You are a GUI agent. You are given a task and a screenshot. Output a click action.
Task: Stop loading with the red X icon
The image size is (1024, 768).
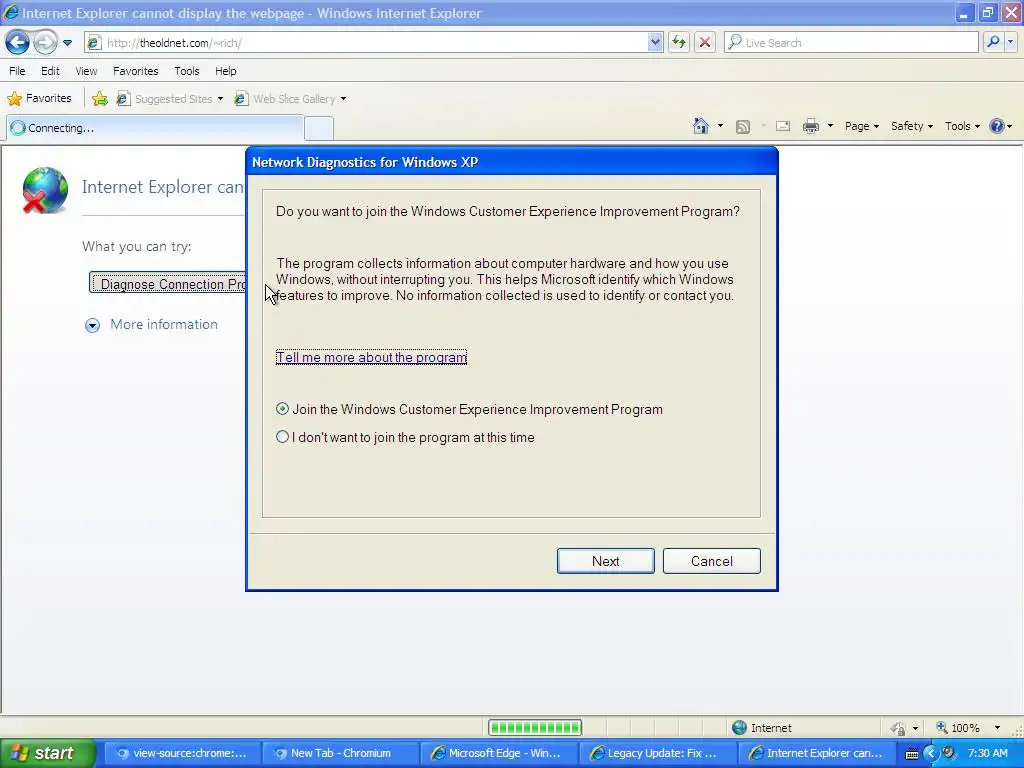705,43
